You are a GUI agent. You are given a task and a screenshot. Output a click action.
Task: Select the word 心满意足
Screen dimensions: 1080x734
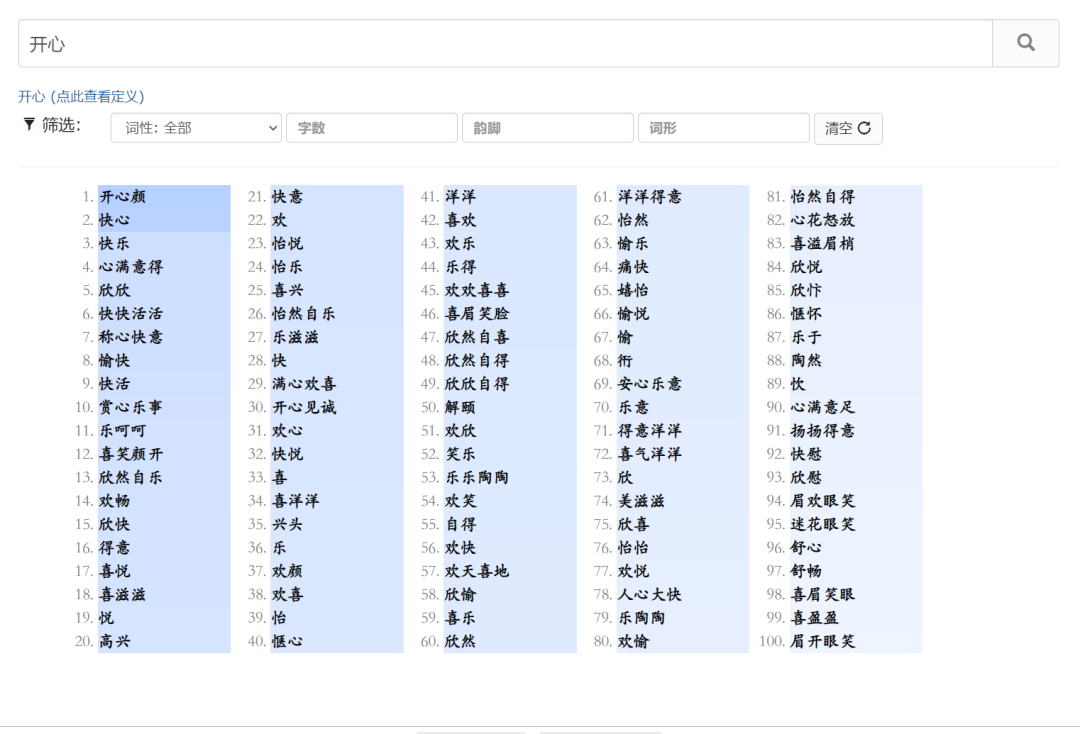tap(822, 408)
